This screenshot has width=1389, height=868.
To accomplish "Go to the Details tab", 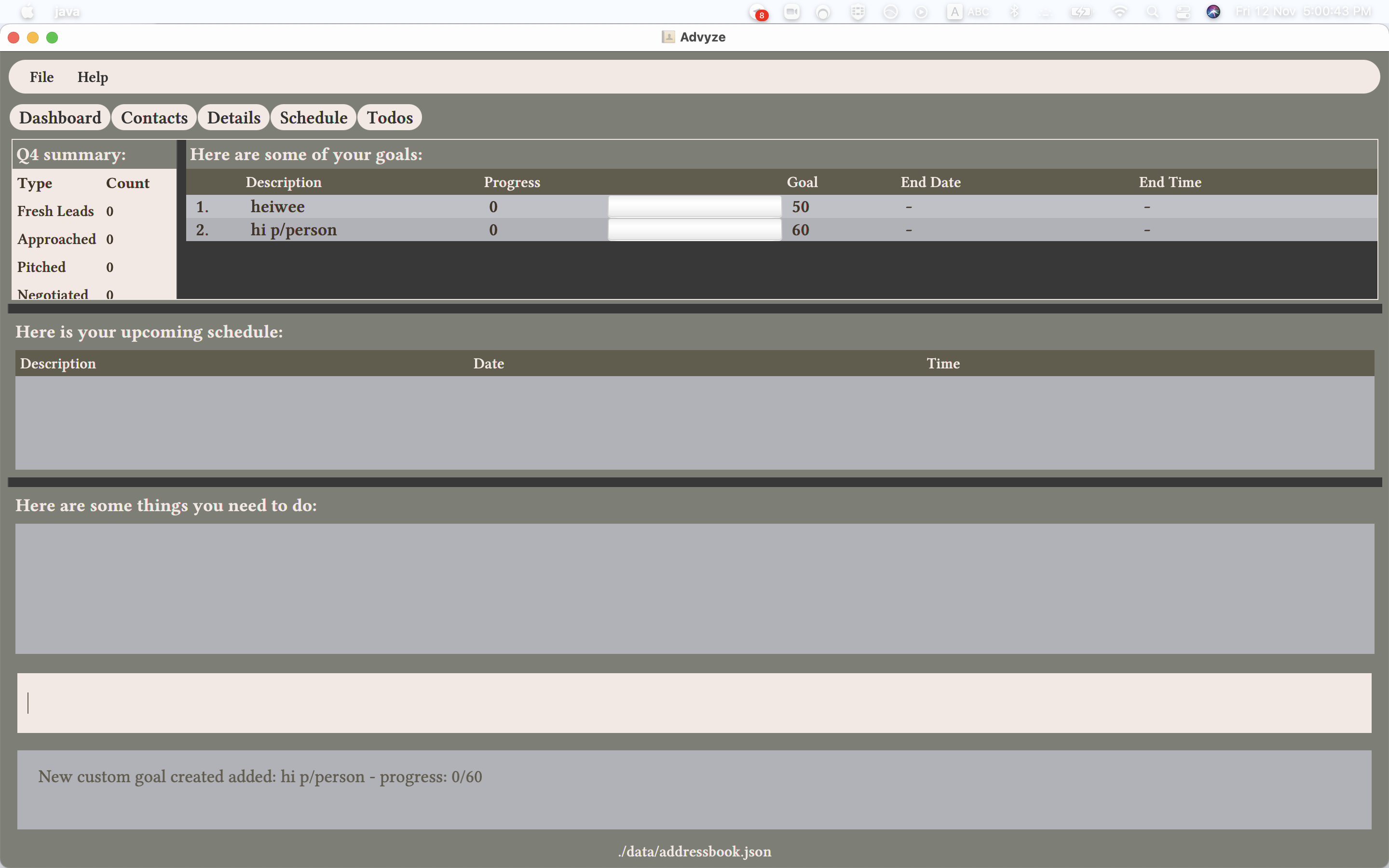I will coord(233,118).
